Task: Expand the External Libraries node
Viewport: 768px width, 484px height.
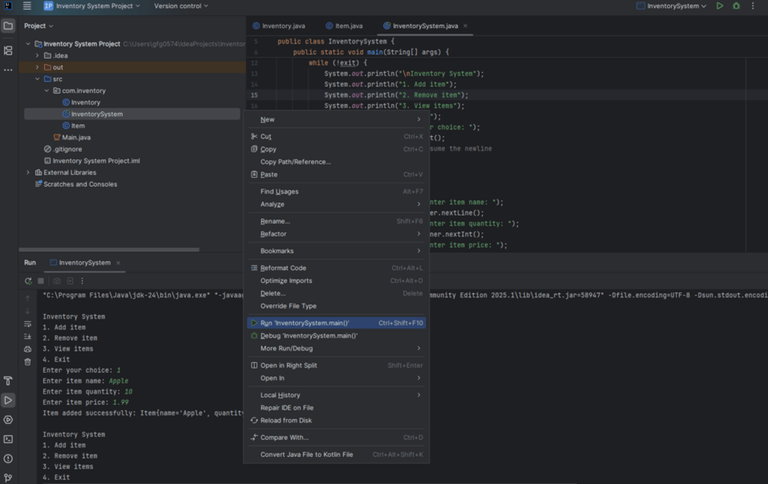Action: (x=28, y=172)
